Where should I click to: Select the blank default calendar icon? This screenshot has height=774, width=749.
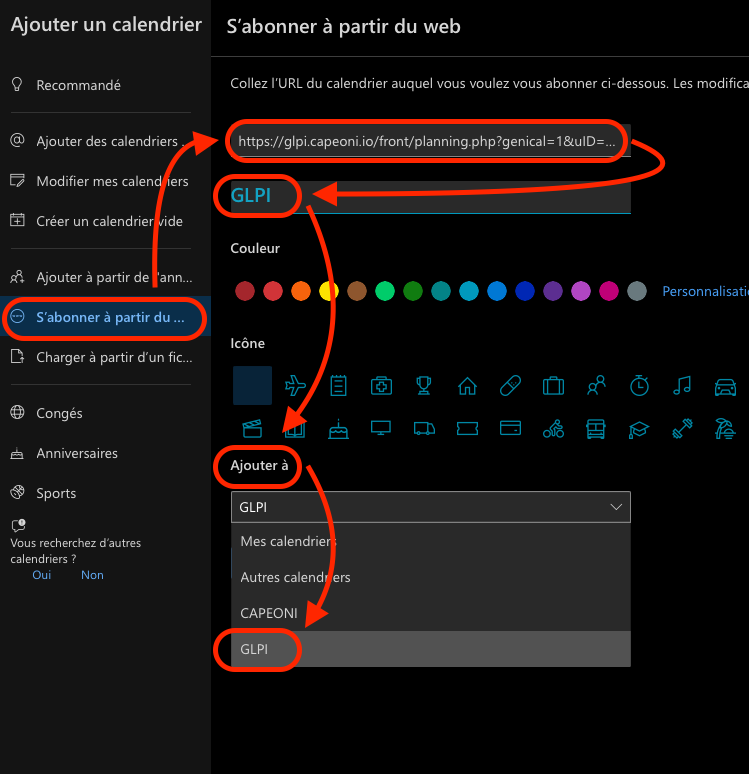coord(252,386)
